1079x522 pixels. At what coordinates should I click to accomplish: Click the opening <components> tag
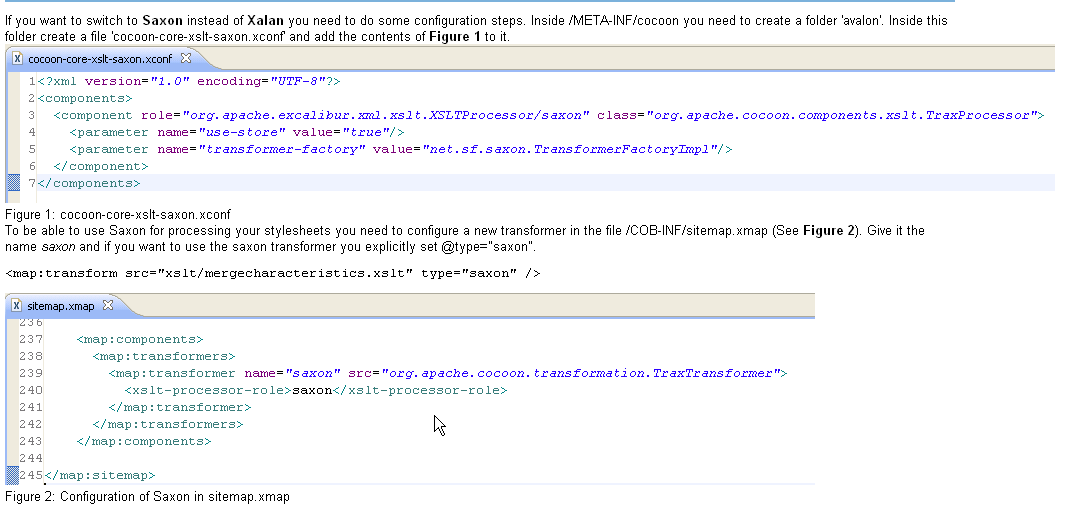coord(85,98)
